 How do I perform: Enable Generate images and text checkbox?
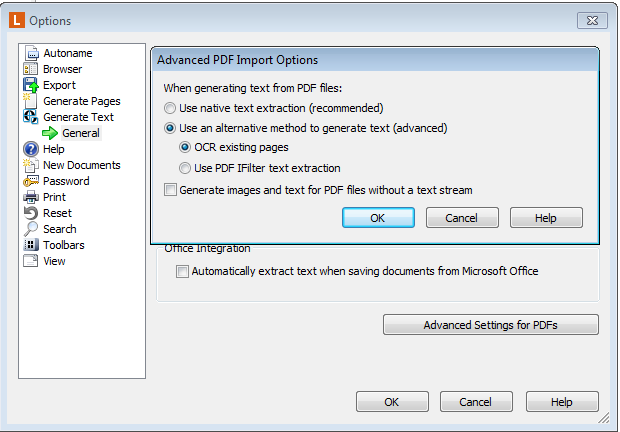170,190
